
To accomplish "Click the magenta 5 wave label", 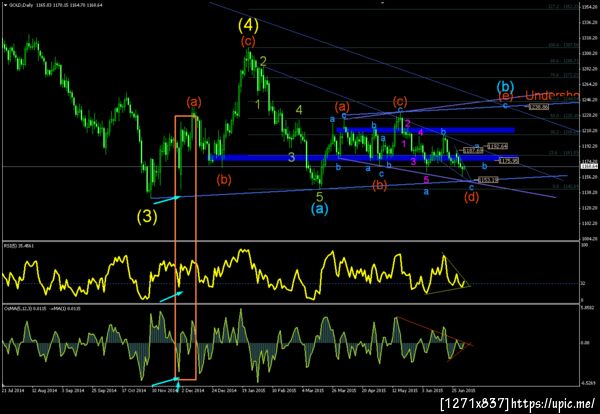I will 427,180.
